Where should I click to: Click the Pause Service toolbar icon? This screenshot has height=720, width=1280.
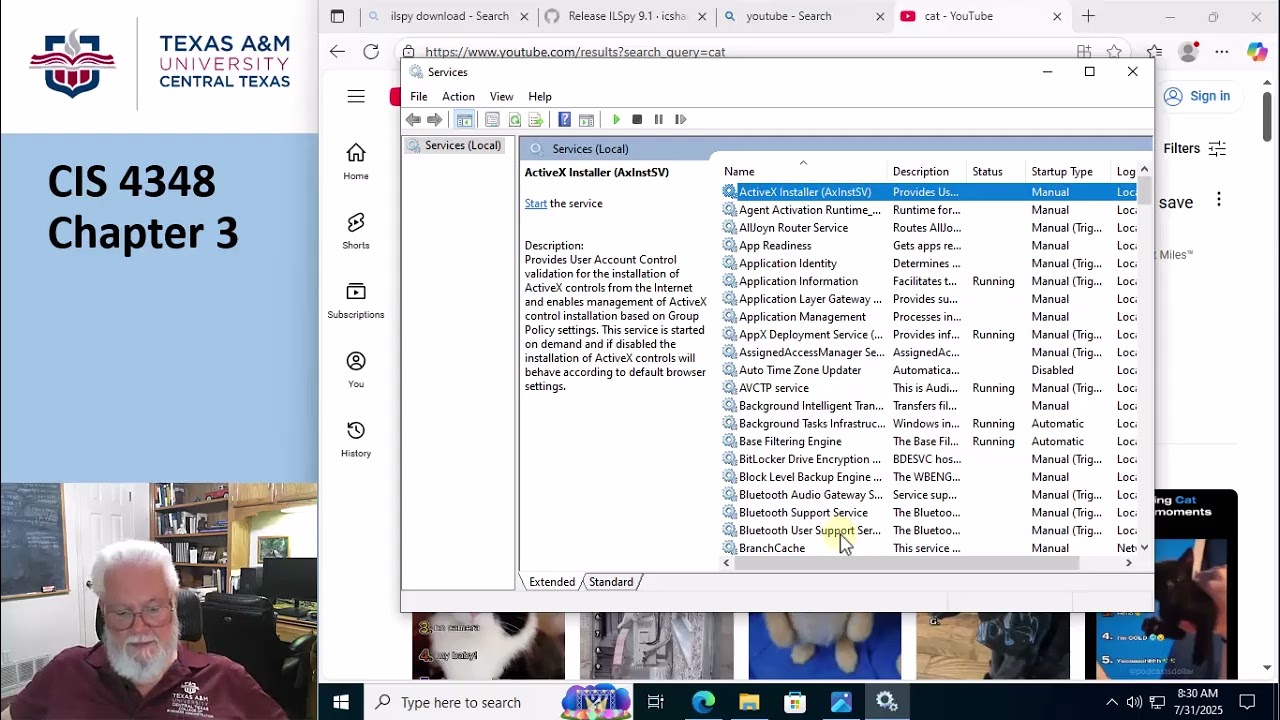pyautogui.click(x=658, y=120)
